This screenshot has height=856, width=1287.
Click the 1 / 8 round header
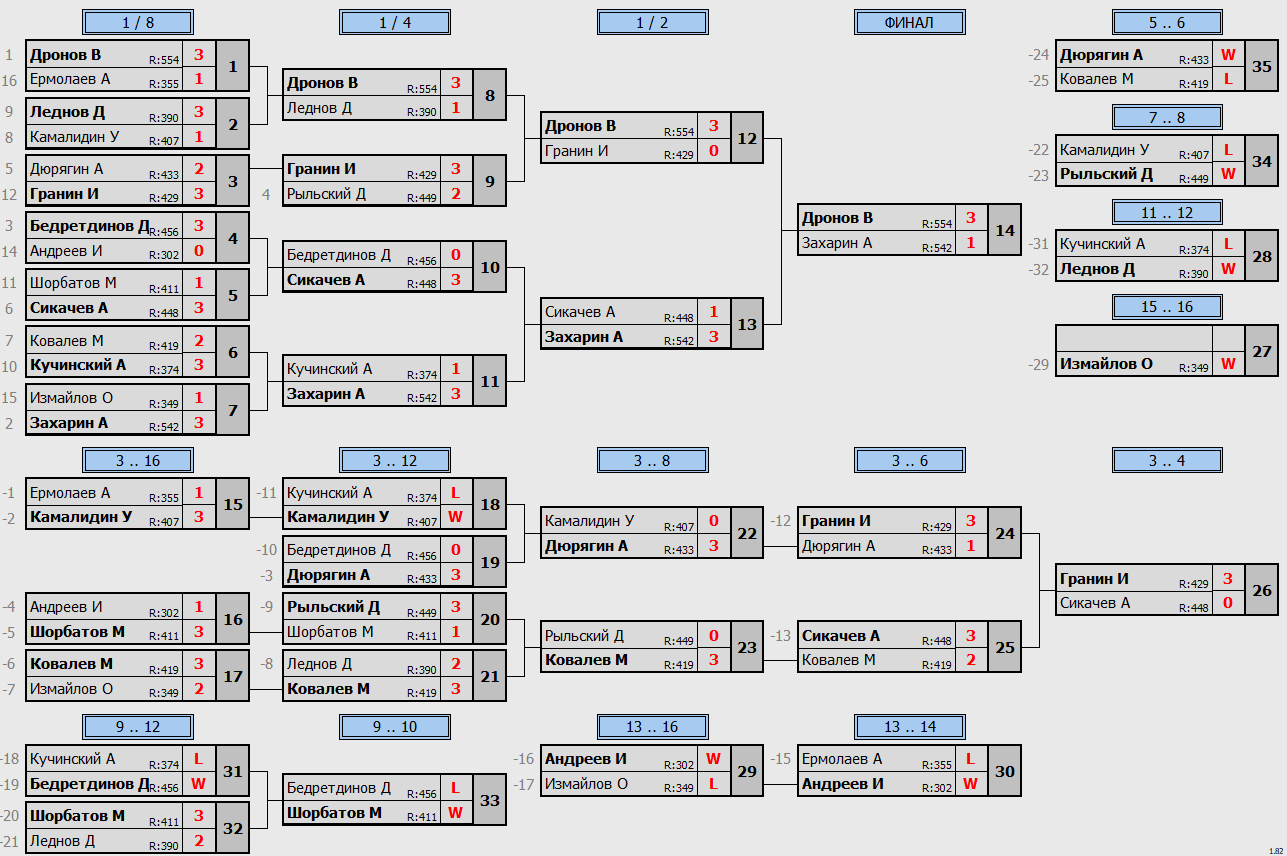click(x=138, y=22)
